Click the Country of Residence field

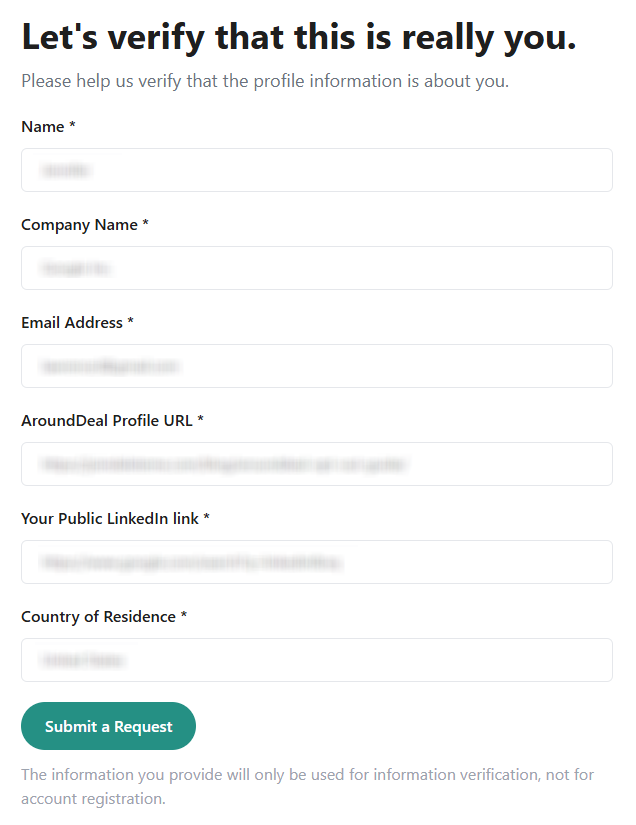tap(316, 660)
